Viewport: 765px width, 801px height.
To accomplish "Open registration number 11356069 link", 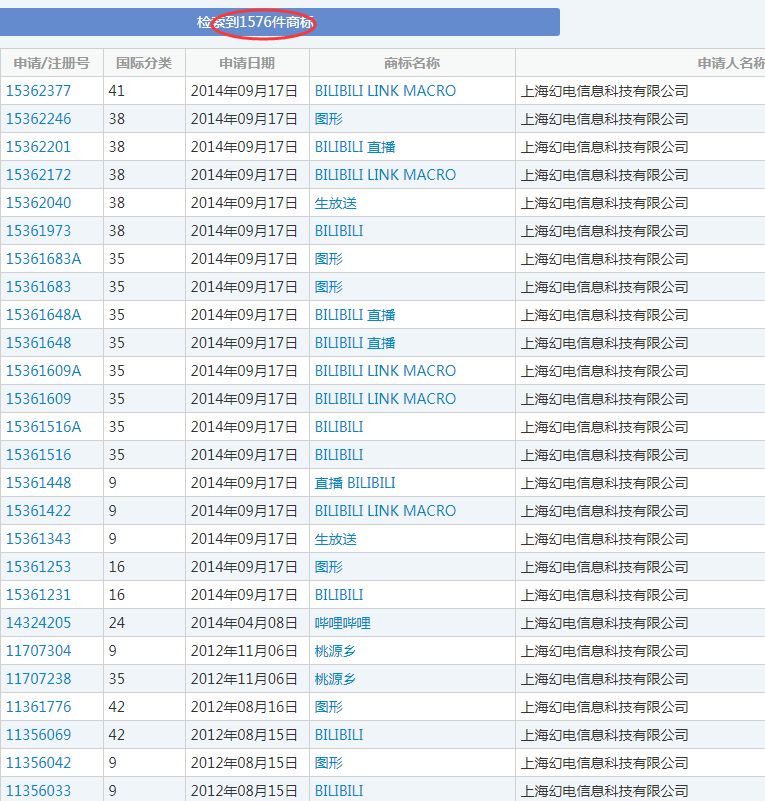I will 38,735.
